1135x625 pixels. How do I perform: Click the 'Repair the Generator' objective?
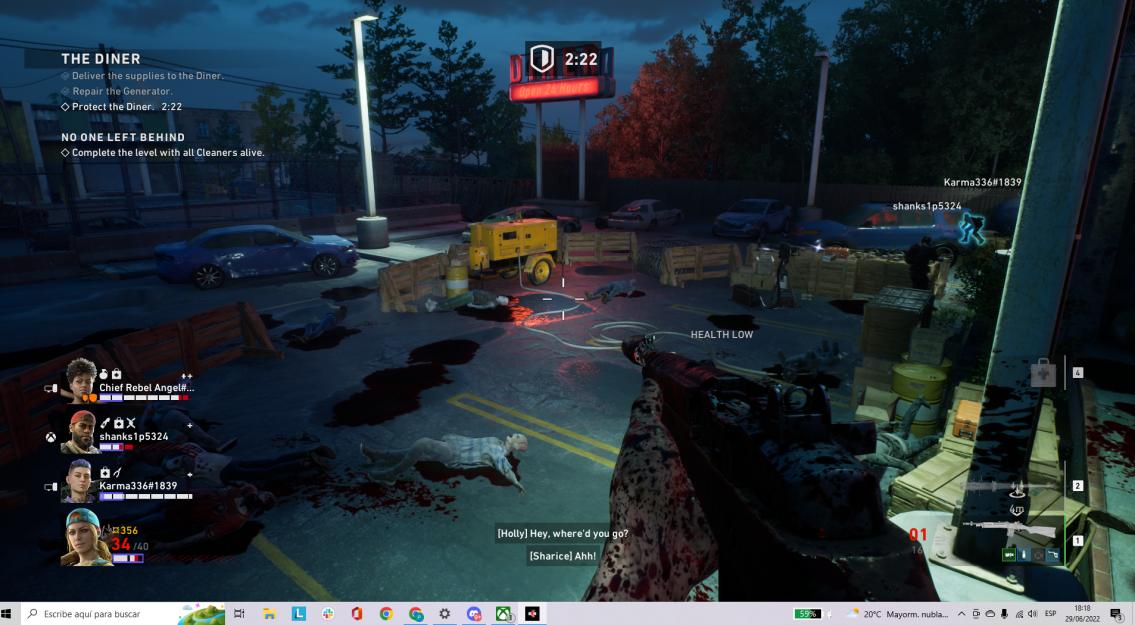point(117,91)
